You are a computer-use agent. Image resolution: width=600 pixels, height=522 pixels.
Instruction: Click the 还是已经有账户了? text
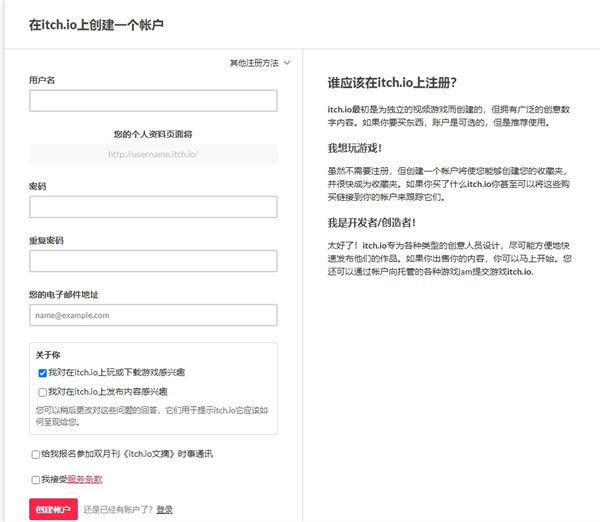pos(118,510)
